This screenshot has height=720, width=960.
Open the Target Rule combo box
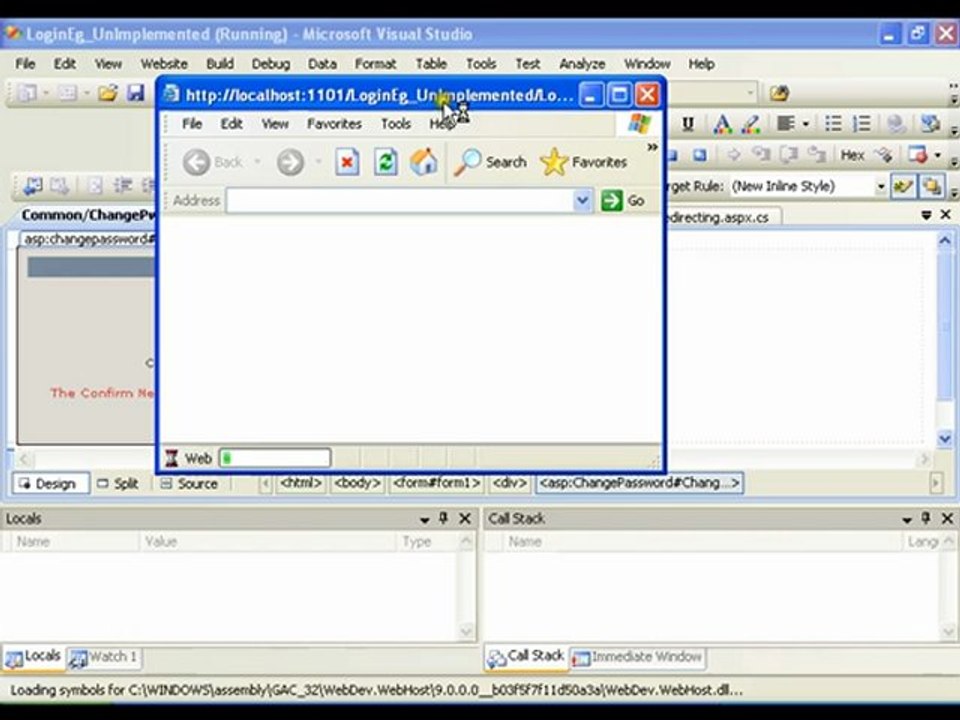tap(808, 186)
